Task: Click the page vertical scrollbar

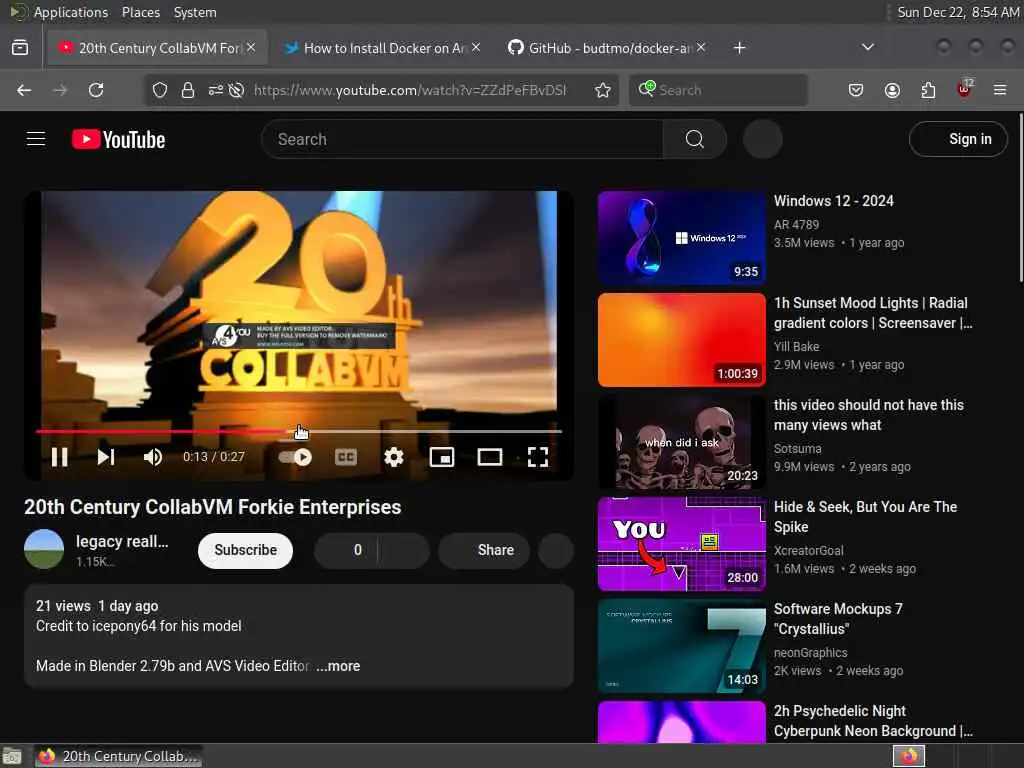Action: (1020, 197)
